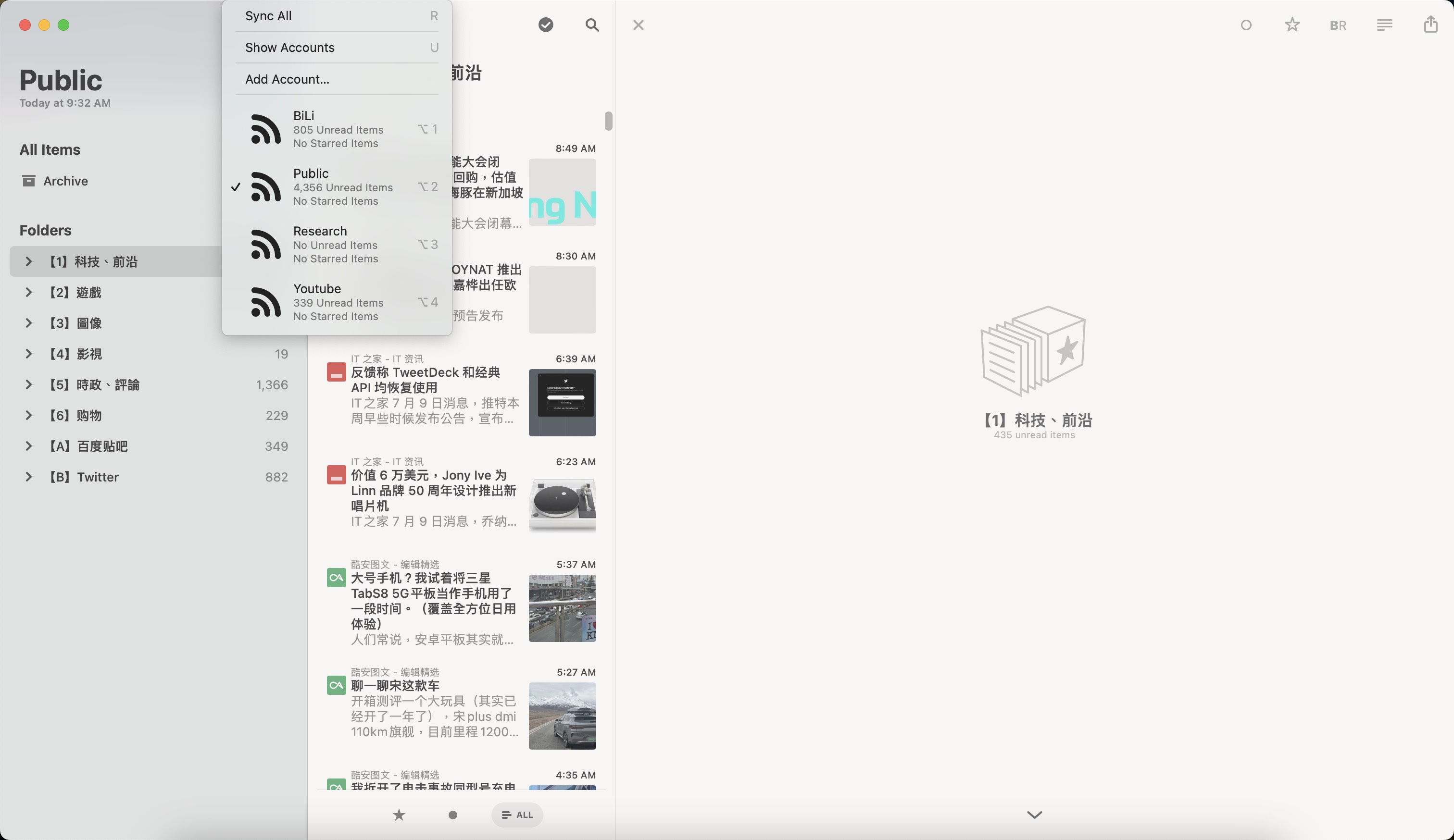The height and width of the screenshot is (840, 1454).
Task: Click the star icon in article toolbar
Action: [1292, 25]
